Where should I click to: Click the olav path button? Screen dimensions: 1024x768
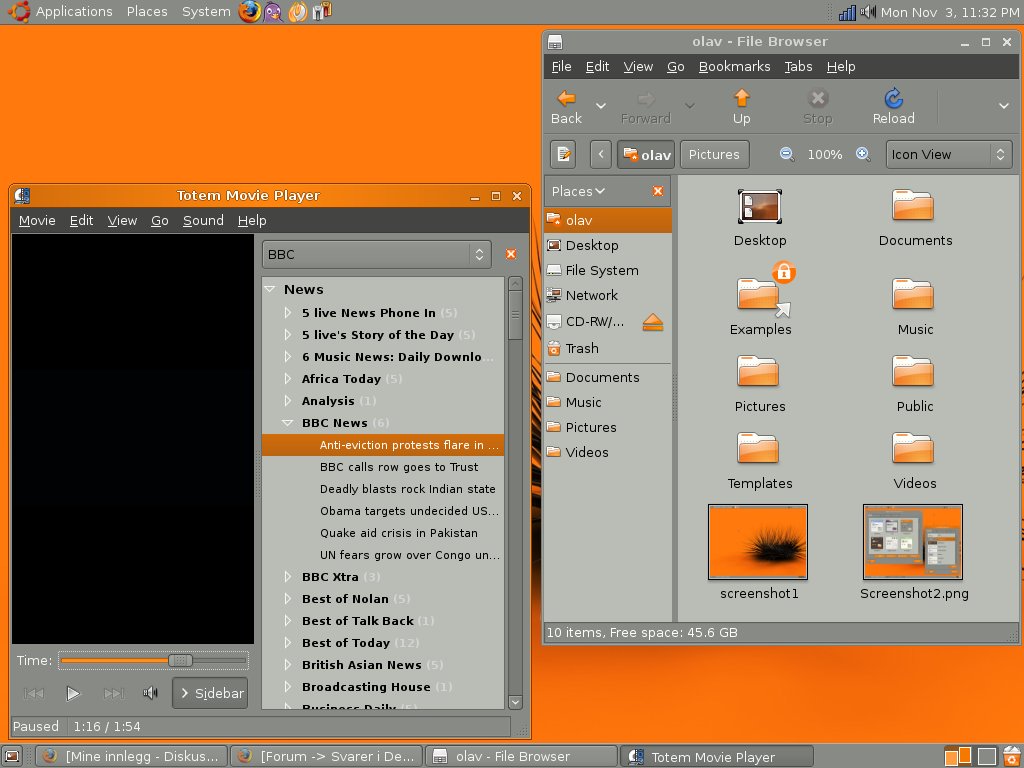click(x=646, y=155)
